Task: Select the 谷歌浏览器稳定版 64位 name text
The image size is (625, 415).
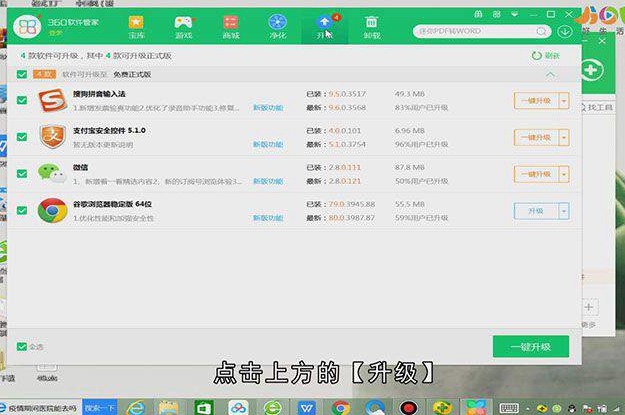Action: point(112,204)
